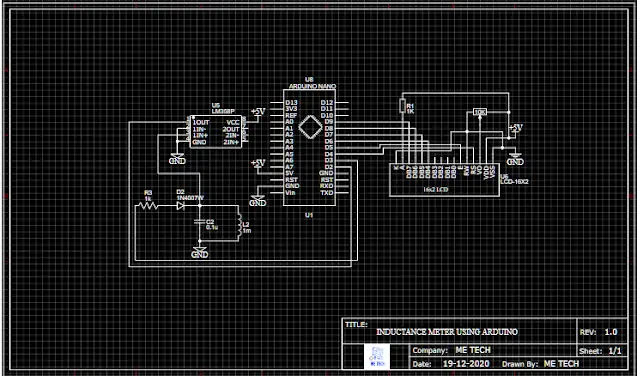
Task: Click GND symbol below the LM358P
Action: tap(177, 159)
